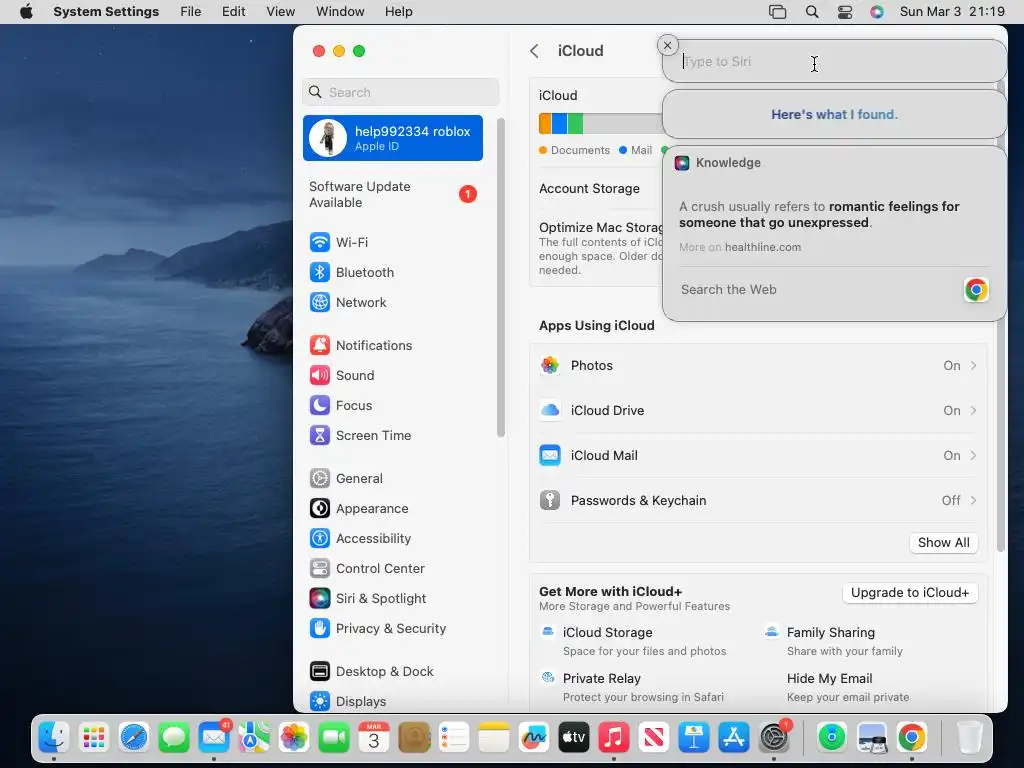
Task: Open Freeform from the dock
Action: (534, 738)
